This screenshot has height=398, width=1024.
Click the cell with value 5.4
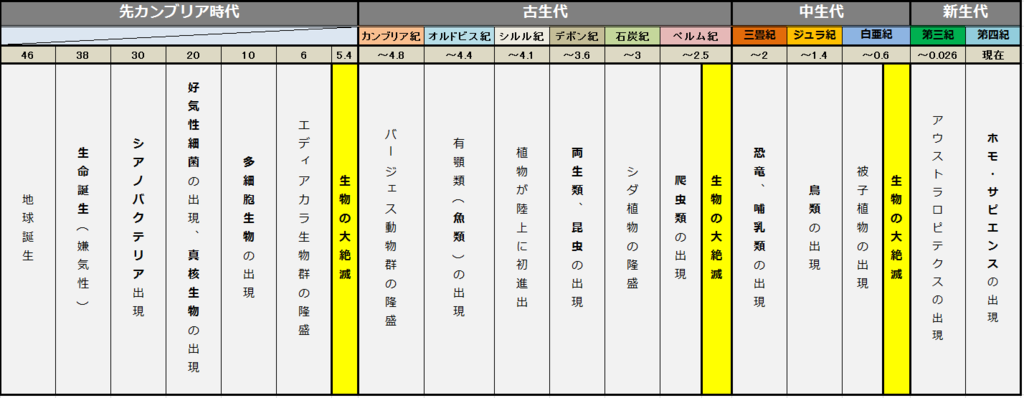click(344, 55)
